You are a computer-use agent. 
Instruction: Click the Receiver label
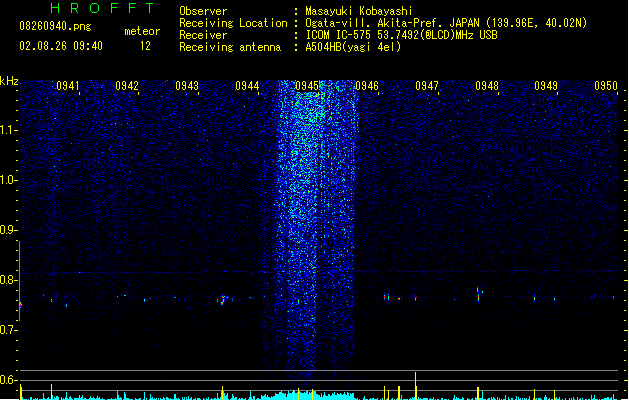pos(203,35)
